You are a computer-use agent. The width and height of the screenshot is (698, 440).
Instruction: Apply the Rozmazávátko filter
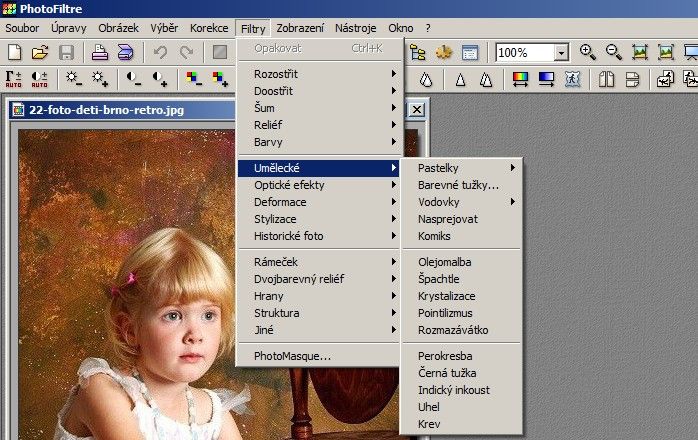tap(462, 330)
